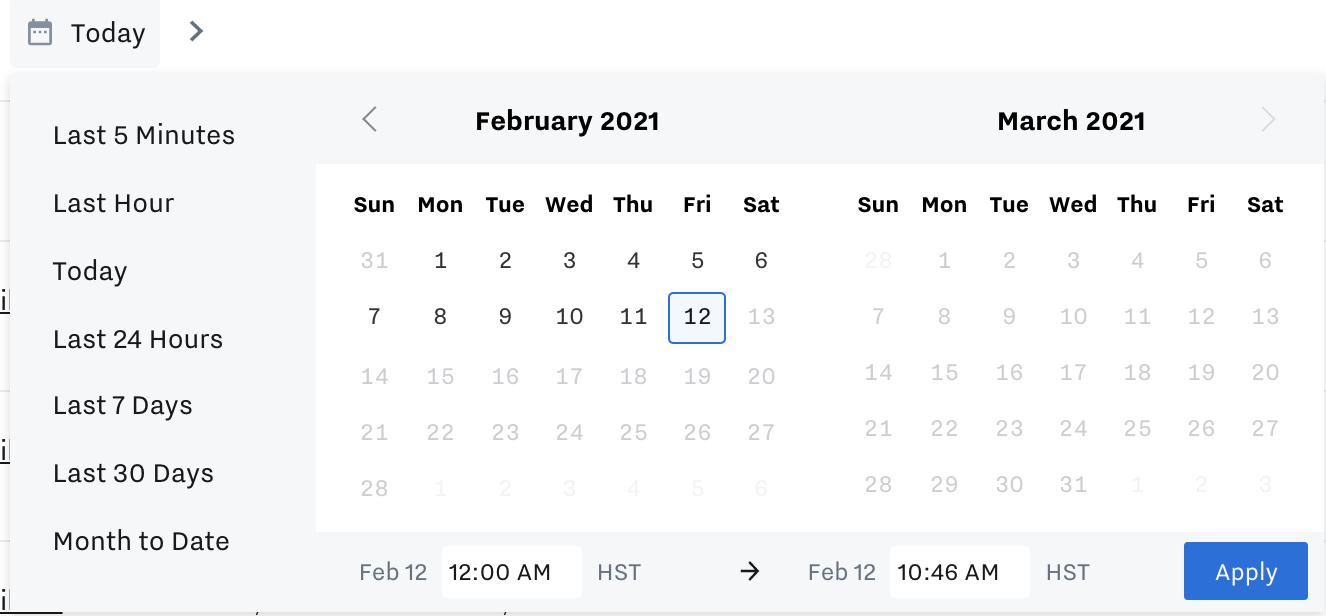Select Last 30 Days preset
1326x616 pixels.
(134, 473)
